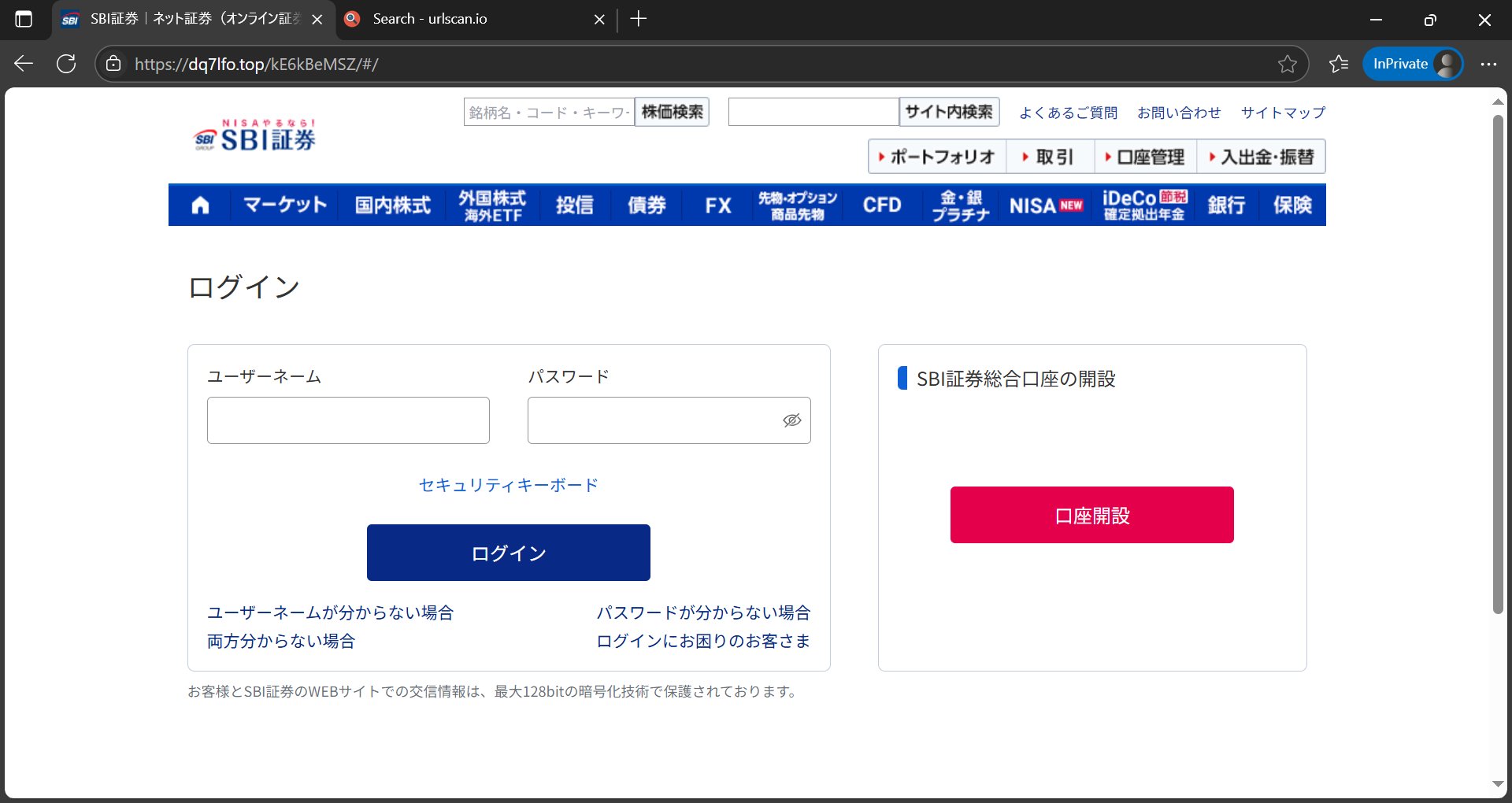Click the SBI証券 logo
1512x803 pixels.
click(254, 135)
